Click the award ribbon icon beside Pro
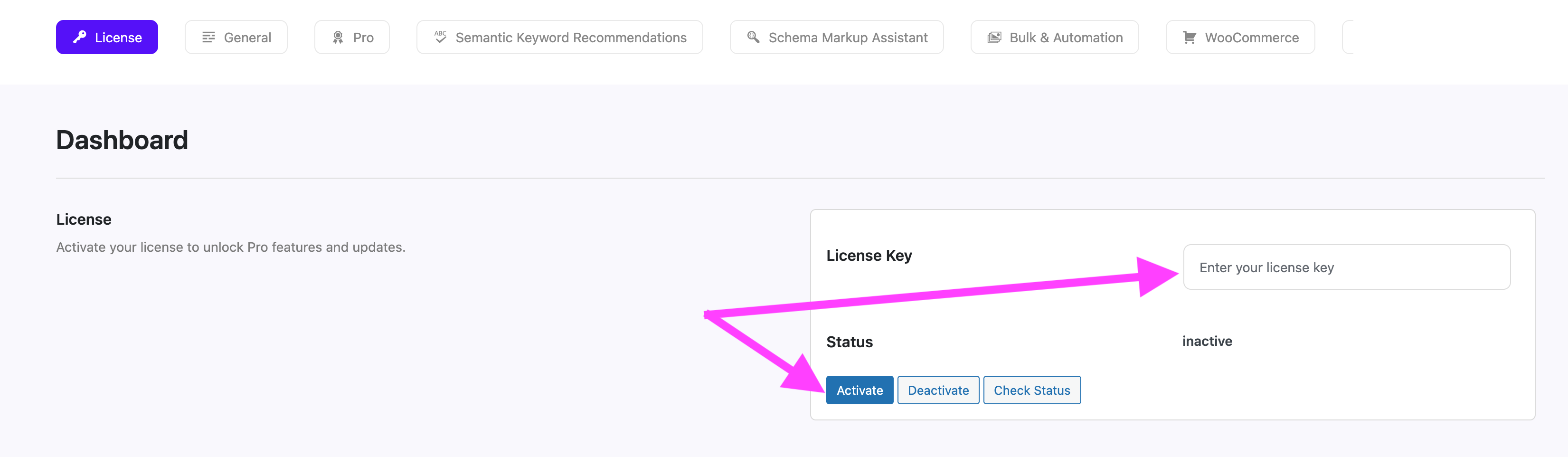The image size is (1568, 457). (x=338, y=37)
